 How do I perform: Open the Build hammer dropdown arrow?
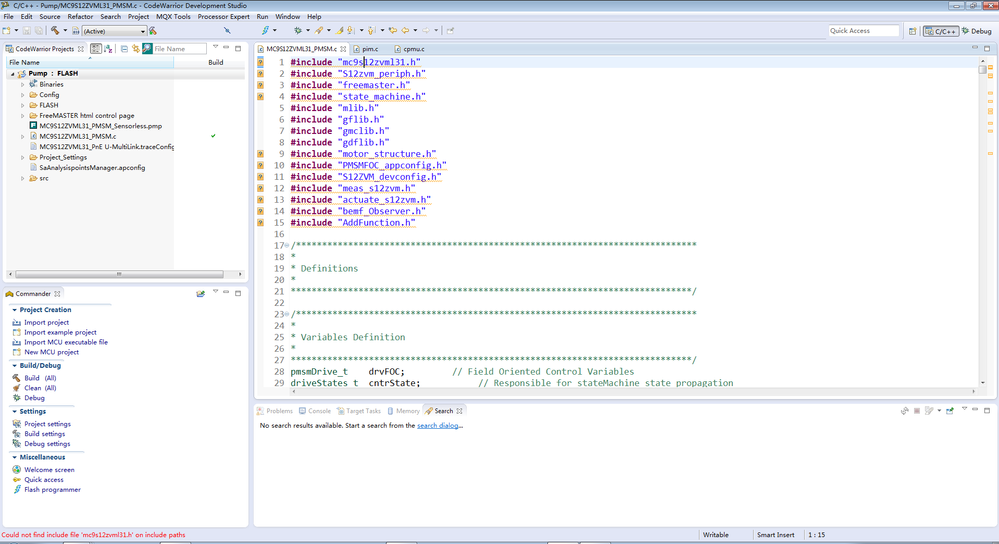65,31
